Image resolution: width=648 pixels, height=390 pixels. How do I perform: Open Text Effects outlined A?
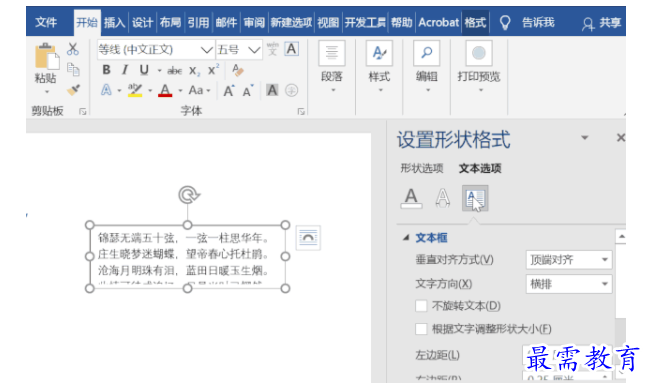(x=106, y=90)
